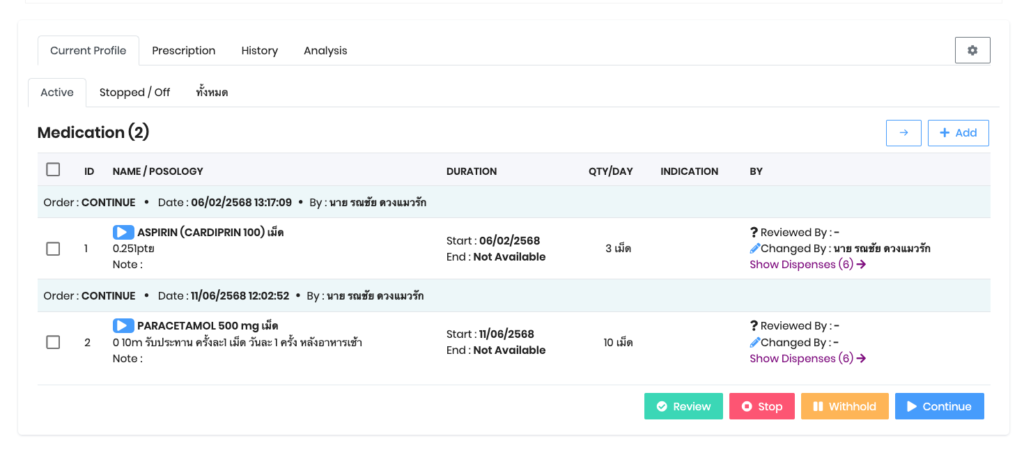
Task: Add a new medication with Add button
Action: (958, 133)
